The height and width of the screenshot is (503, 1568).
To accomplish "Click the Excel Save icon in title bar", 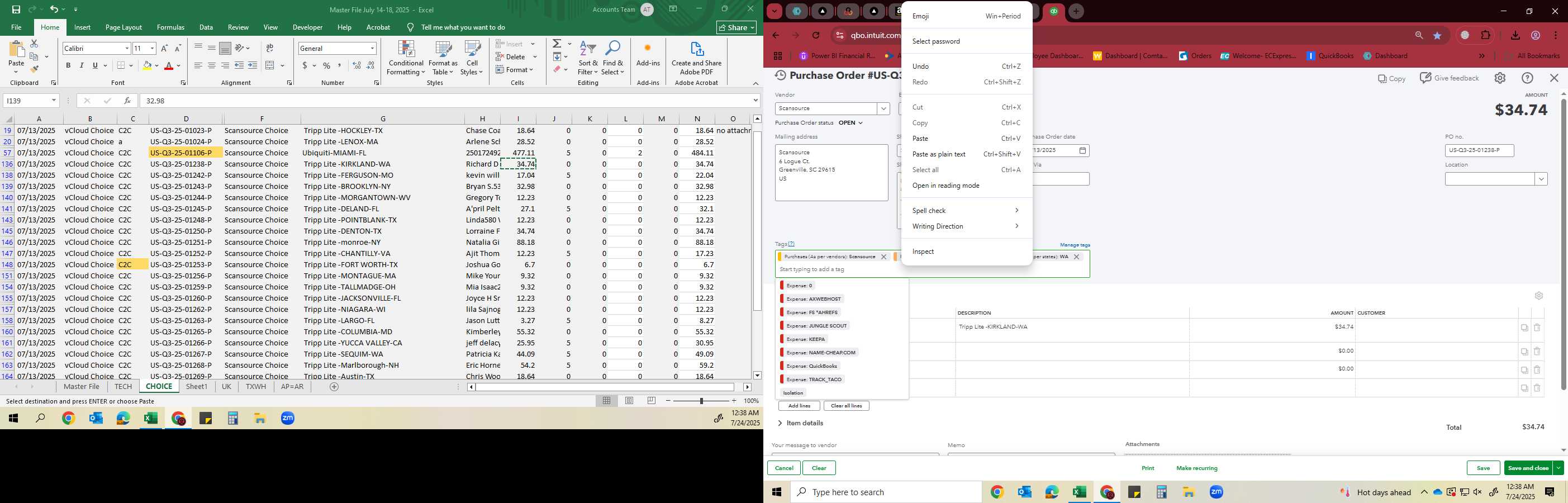I will [x=16, y=10].
